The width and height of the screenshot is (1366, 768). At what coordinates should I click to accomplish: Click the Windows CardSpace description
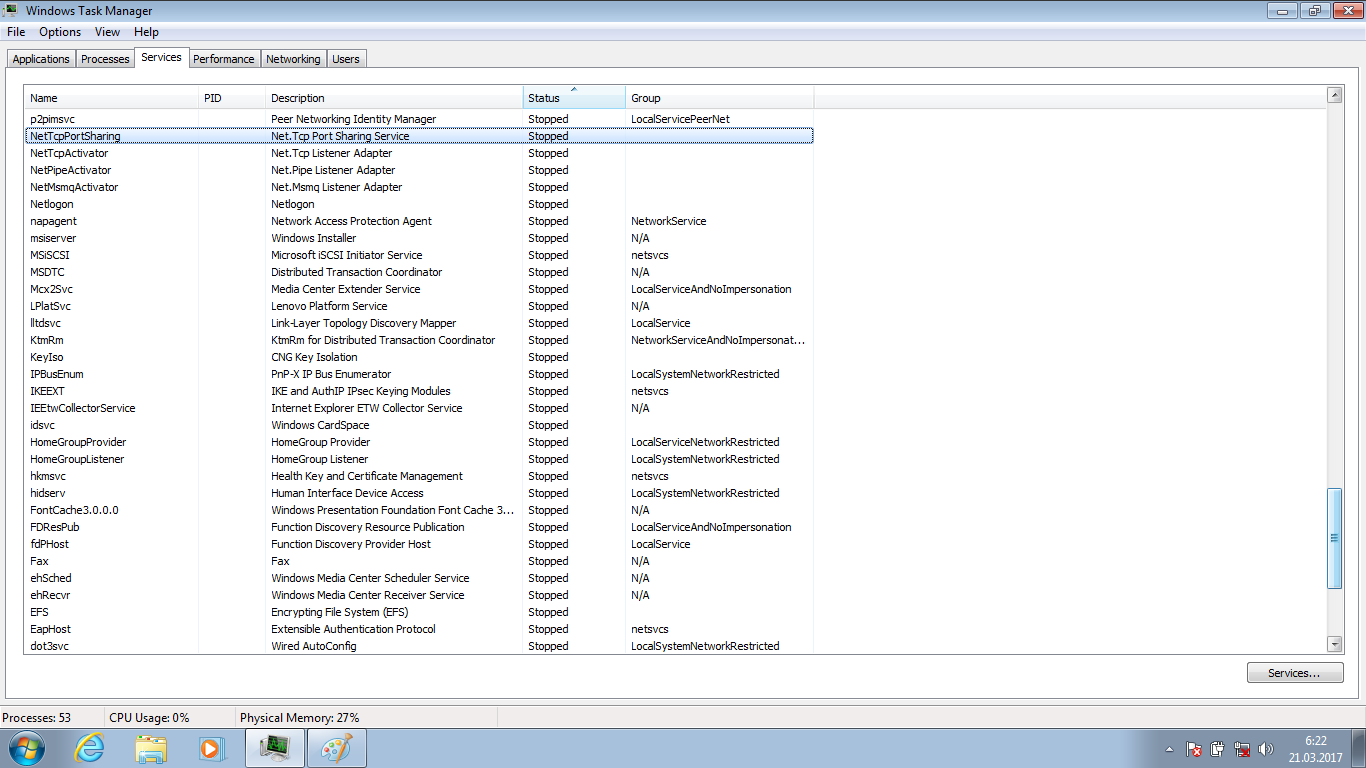320,425
